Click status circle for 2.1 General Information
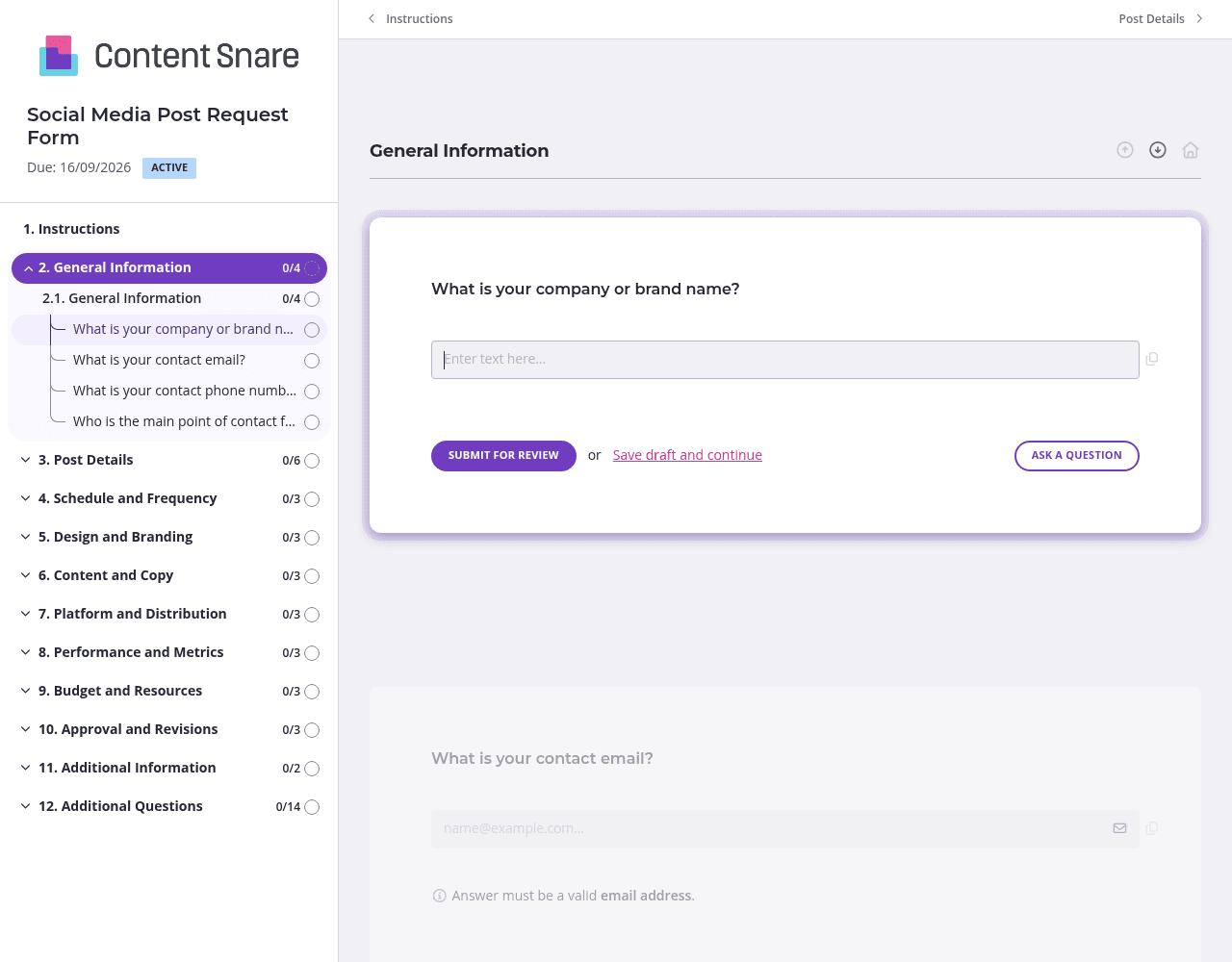 [x=312, y=299]
